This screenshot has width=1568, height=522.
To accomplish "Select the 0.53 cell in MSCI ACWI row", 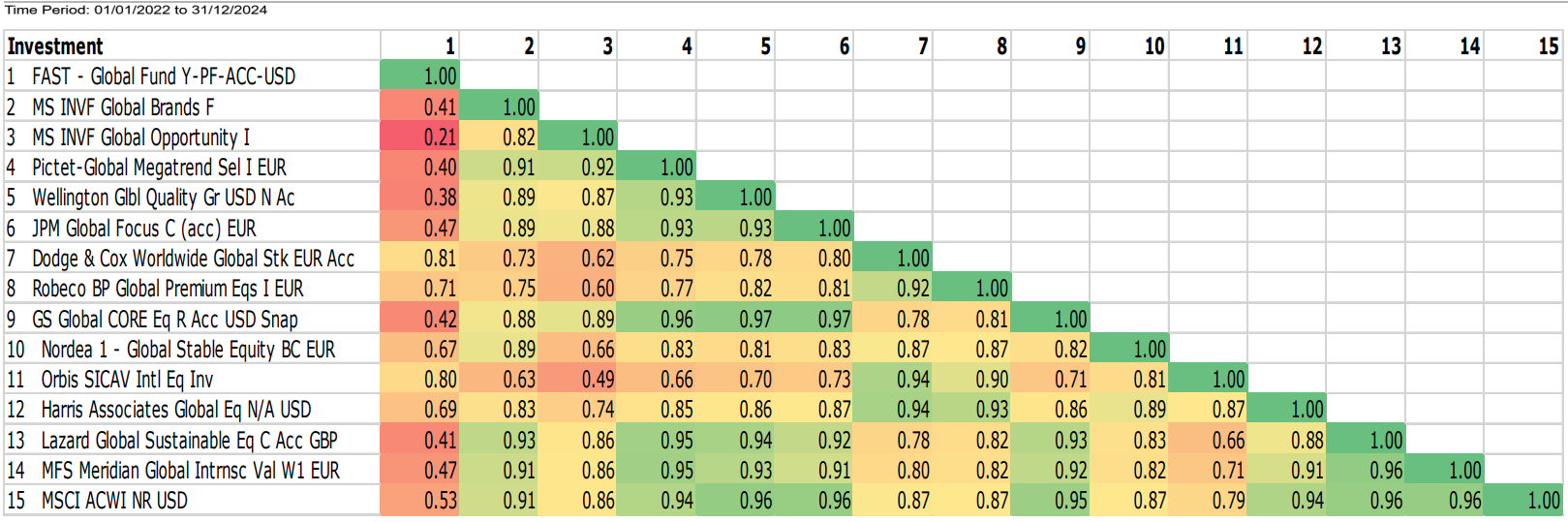I will coord(439,501).
